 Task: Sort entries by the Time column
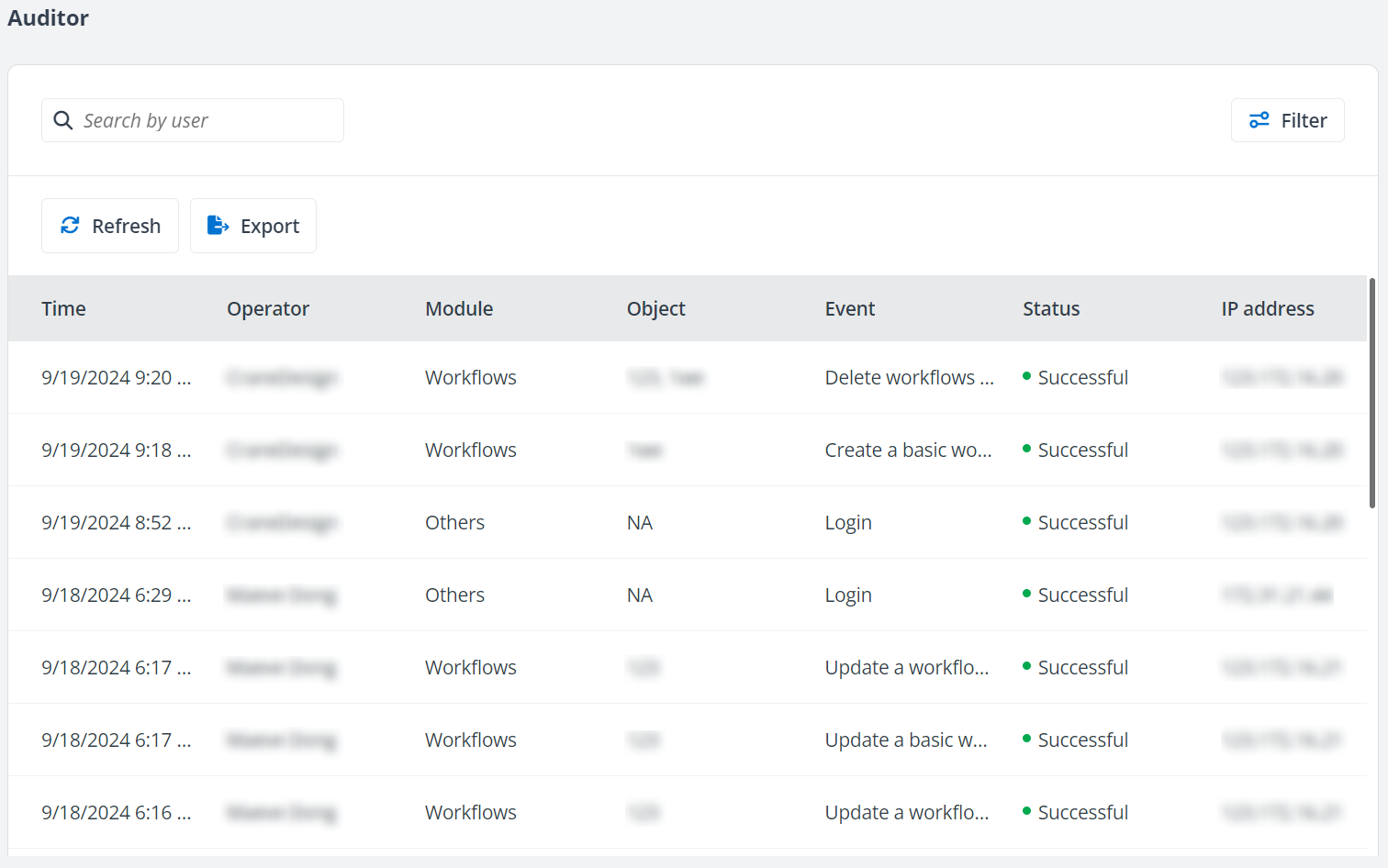click(63, 308)
